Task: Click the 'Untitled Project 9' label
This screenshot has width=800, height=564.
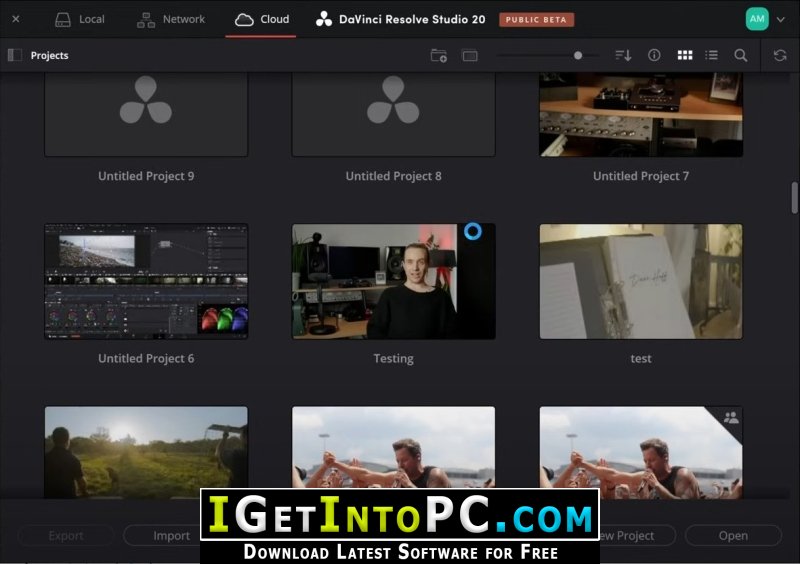Action: tap(146, 176)
